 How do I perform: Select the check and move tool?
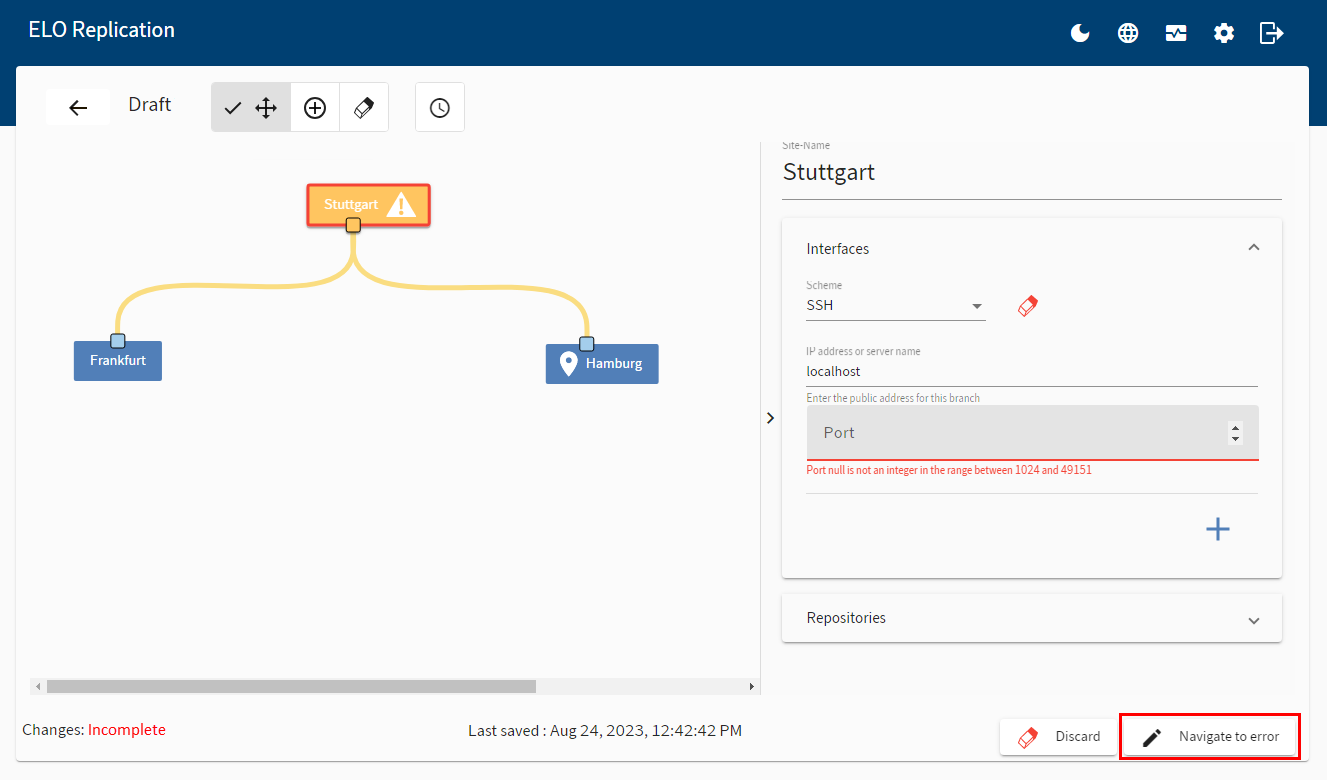point(251,108)
